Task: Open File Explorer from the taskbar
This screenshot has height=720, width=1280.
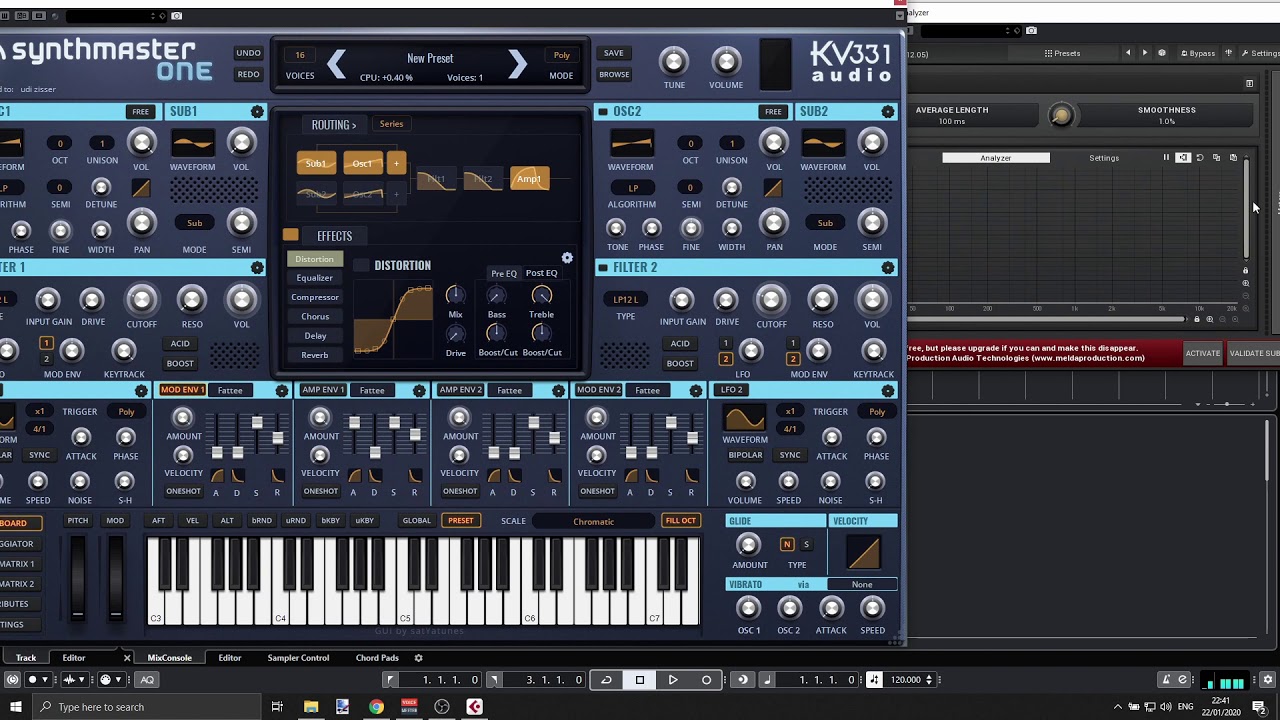Action: click(x=311, y=707)
